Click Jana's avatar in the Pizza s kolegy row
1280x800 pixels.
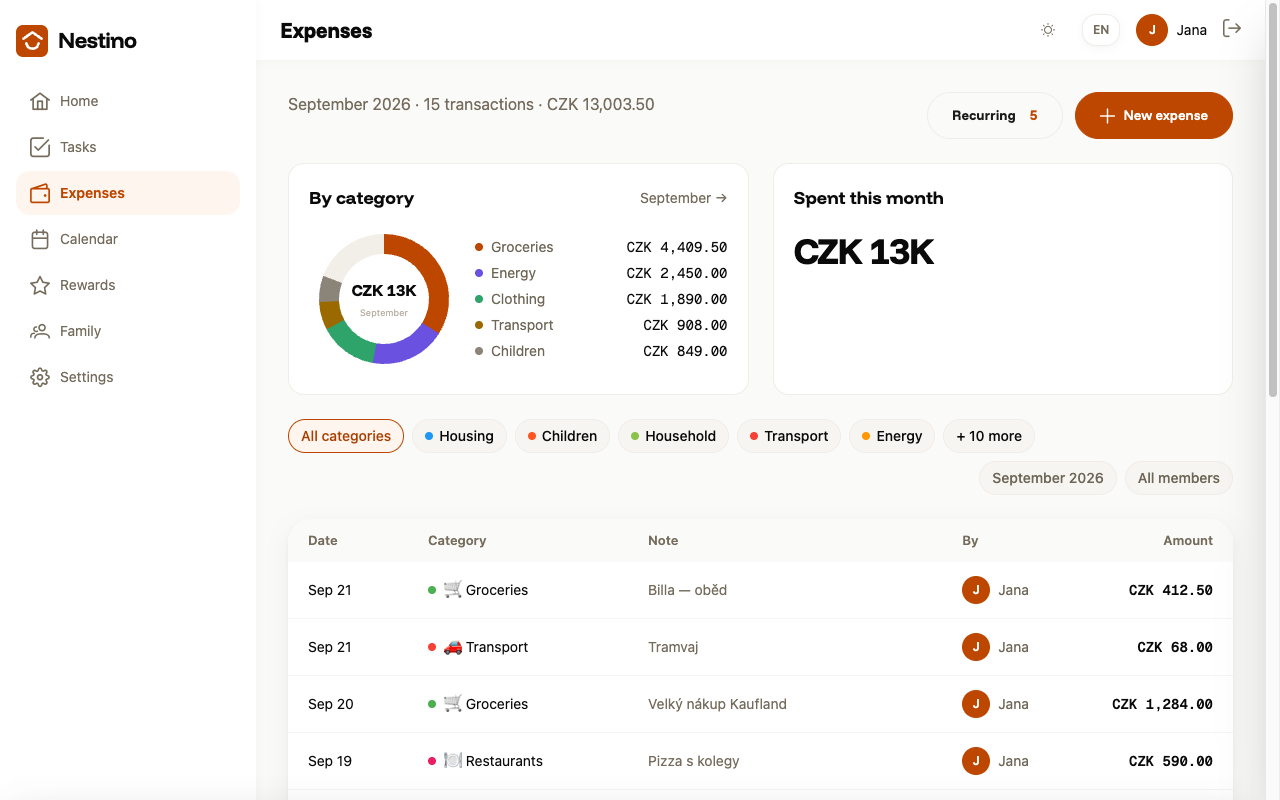(976, 761)
